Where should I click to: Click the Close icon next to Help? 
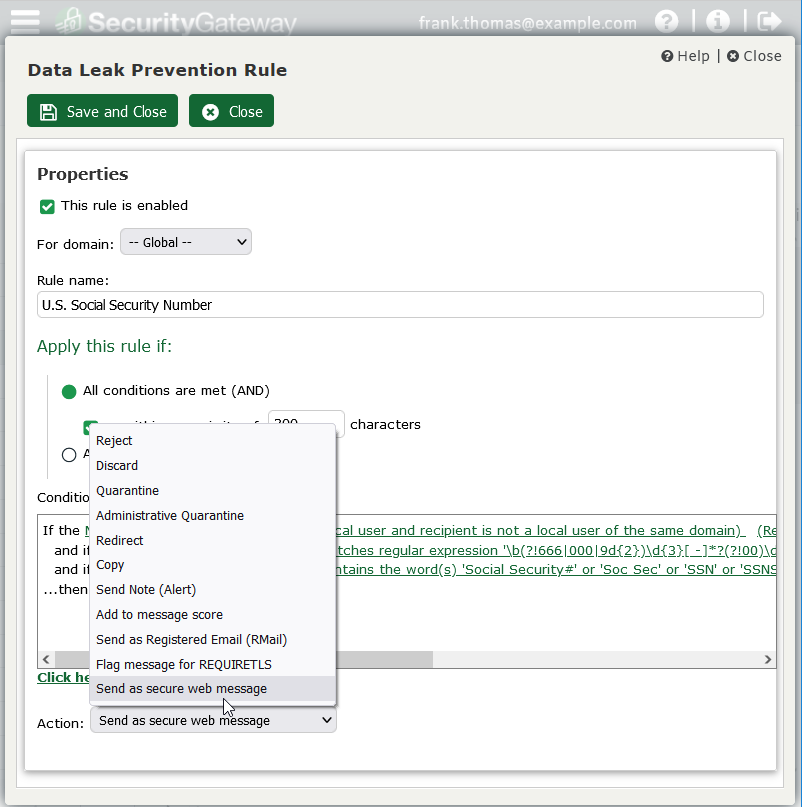pyautogui.click(x=753, y=56)
